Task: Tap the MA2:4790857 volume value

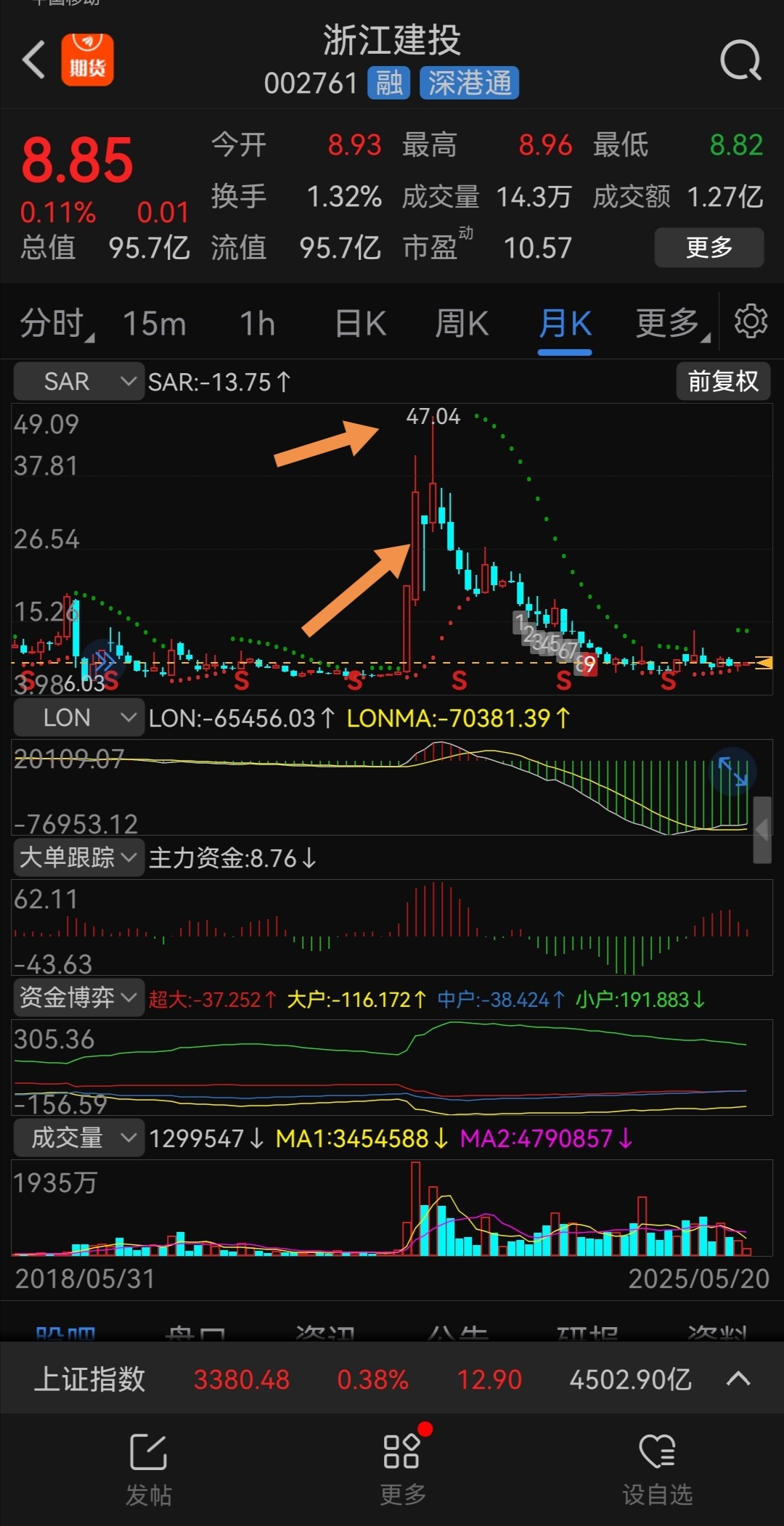Action: coord(547,1138)
